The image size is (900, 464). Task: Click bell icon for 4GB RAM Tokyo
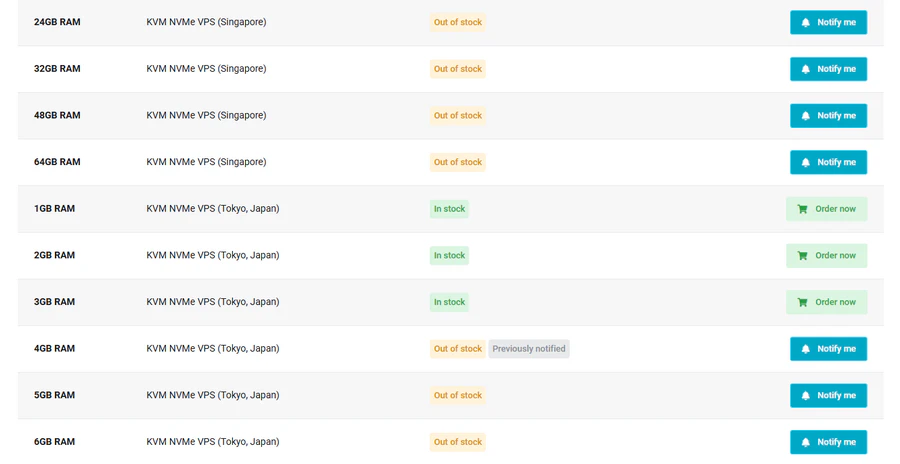click(x=806, y=349)
